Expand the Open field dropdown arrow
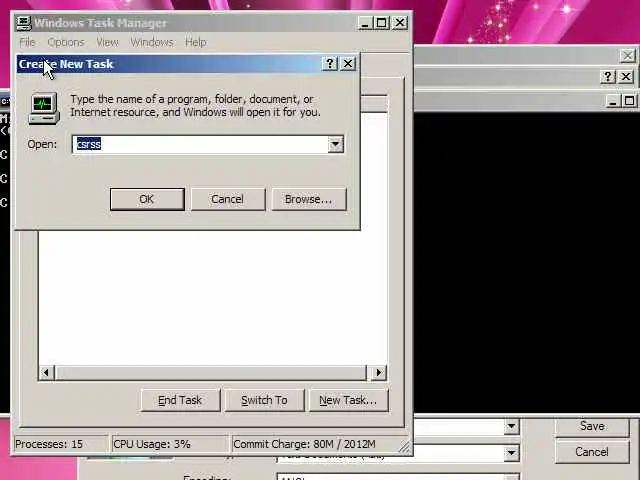The image size is (640, 480). click(336, 144)
